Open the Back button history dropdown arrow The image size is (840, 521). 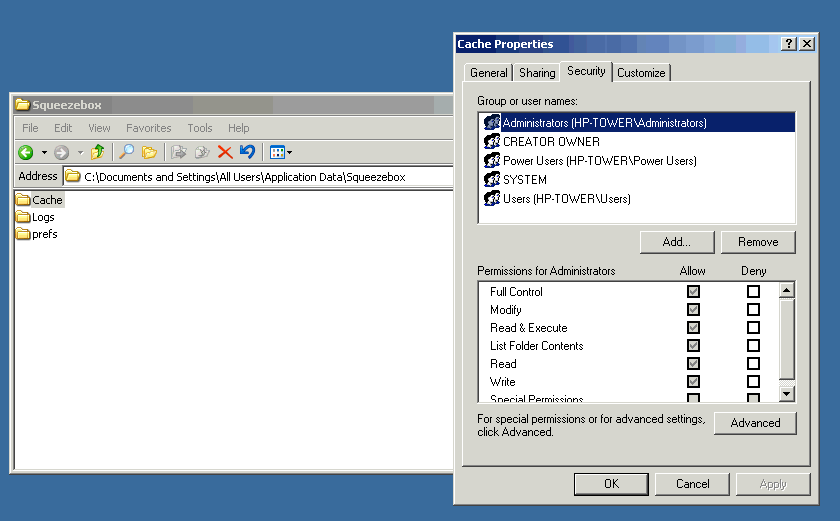coord(44,153)
